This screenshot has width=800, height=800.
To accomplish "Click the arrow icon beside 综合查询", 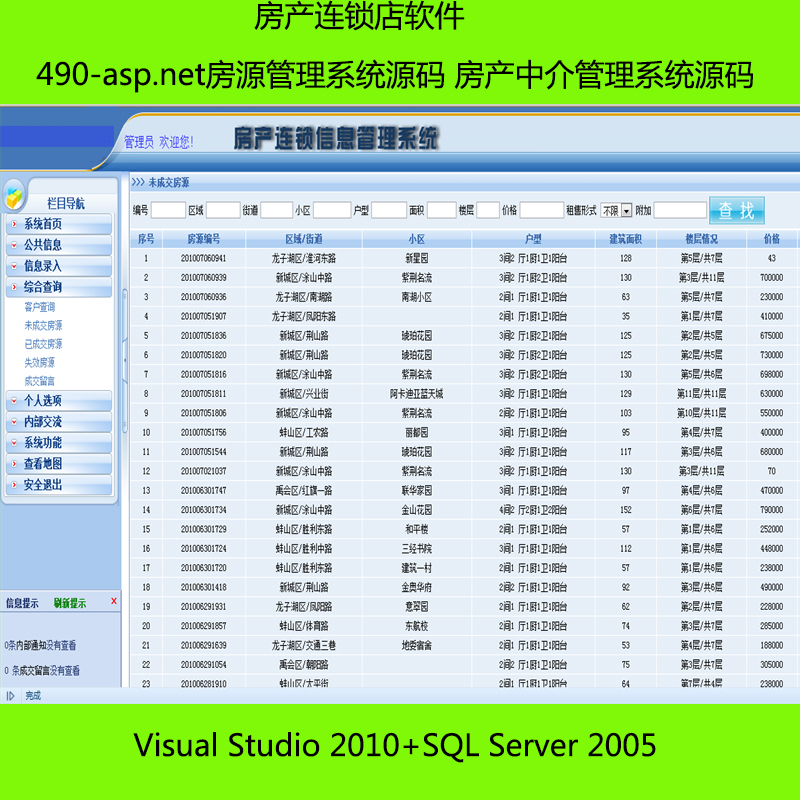I will click(14, 287).
